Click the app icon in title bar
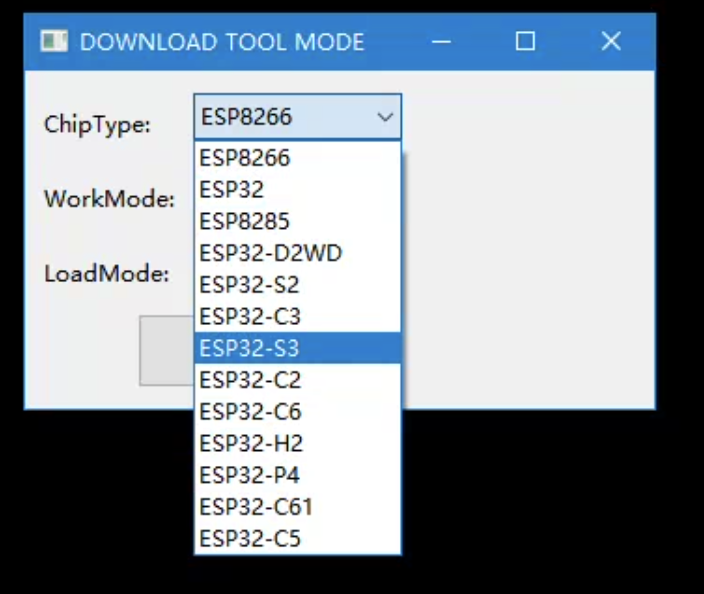This screenshot has width=704, height=594. 53,41
